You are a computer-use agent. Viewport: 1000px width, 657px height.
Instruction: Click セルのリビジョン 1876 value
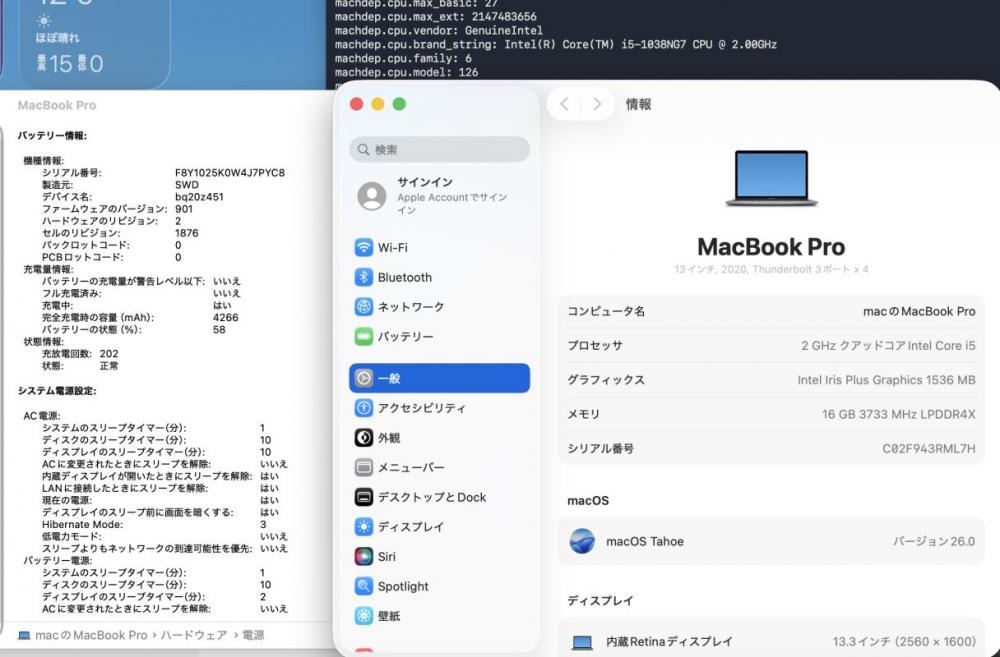[186, 233]
